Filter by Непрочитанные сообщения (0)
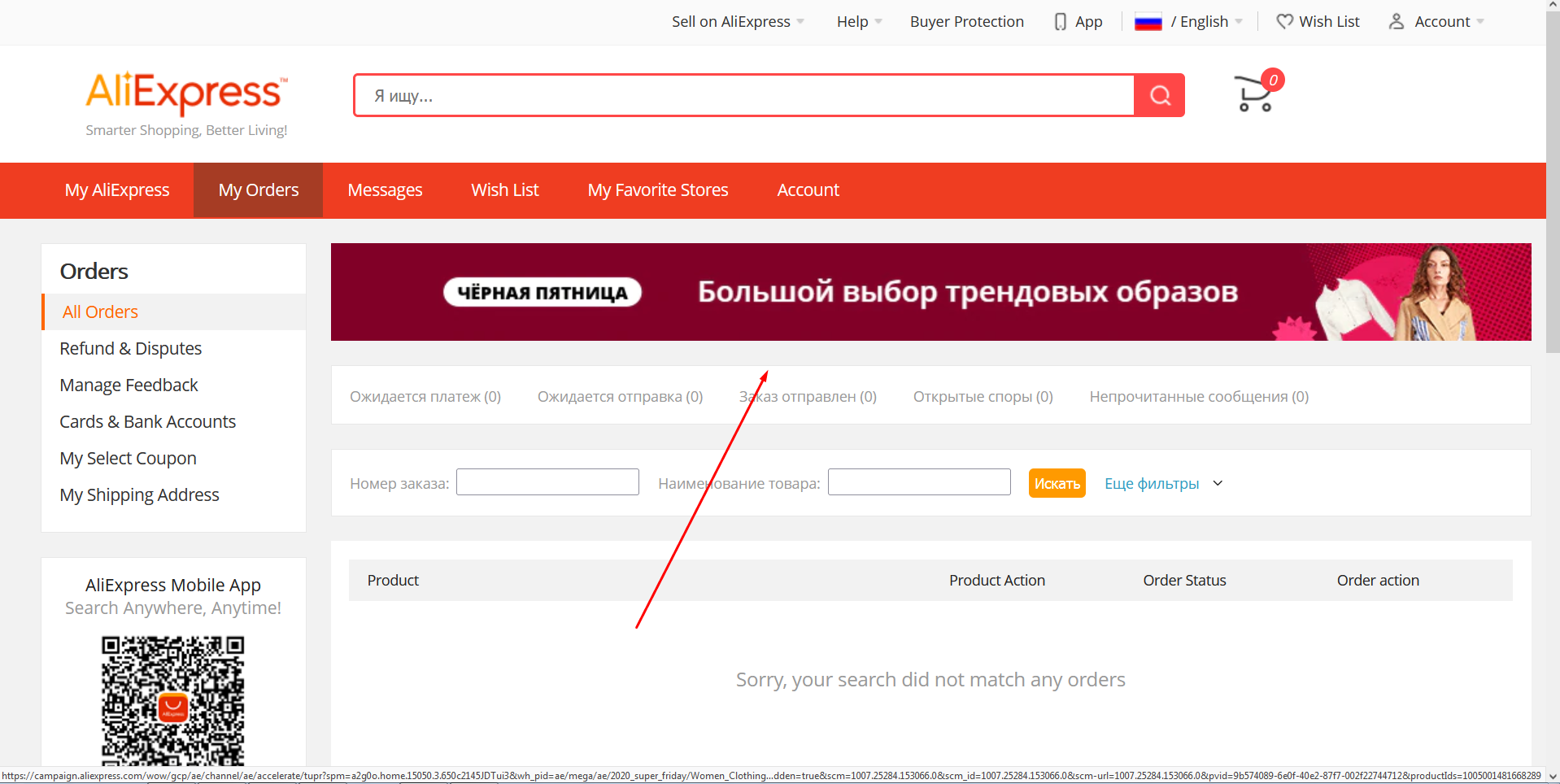The height and width of the screenshot is (784, 1560). pyautogui.click(x=1199, y=397)
